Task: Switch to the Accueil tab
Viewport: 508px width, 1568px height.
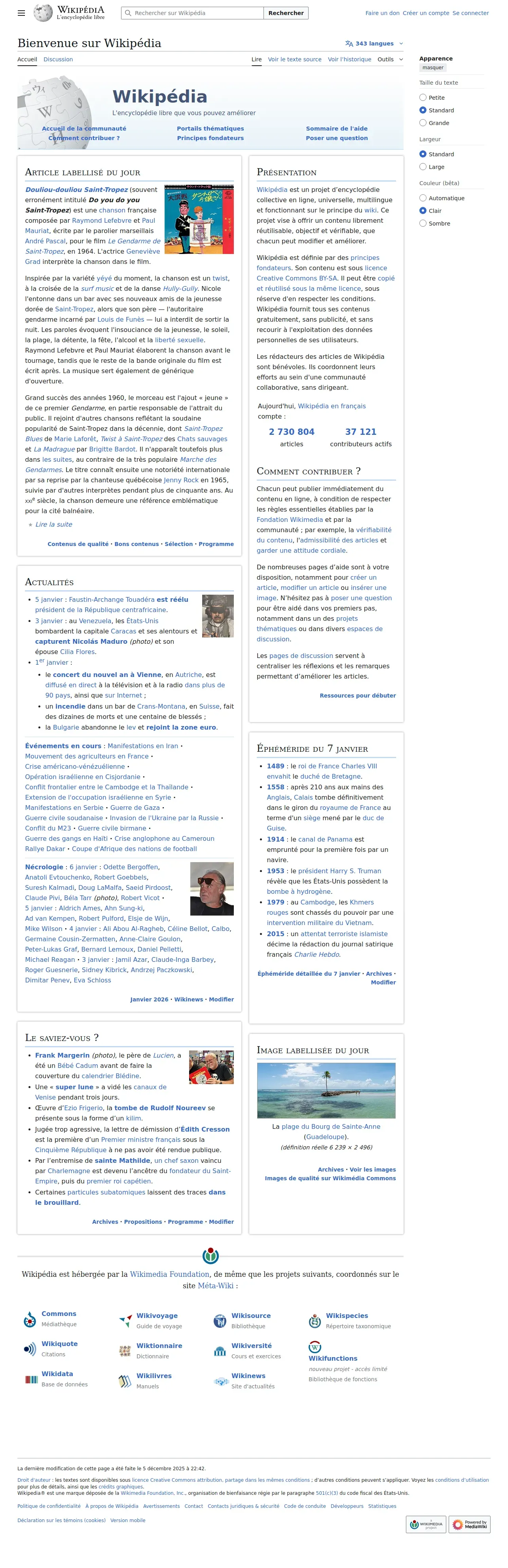Action: tap(27, 60)
